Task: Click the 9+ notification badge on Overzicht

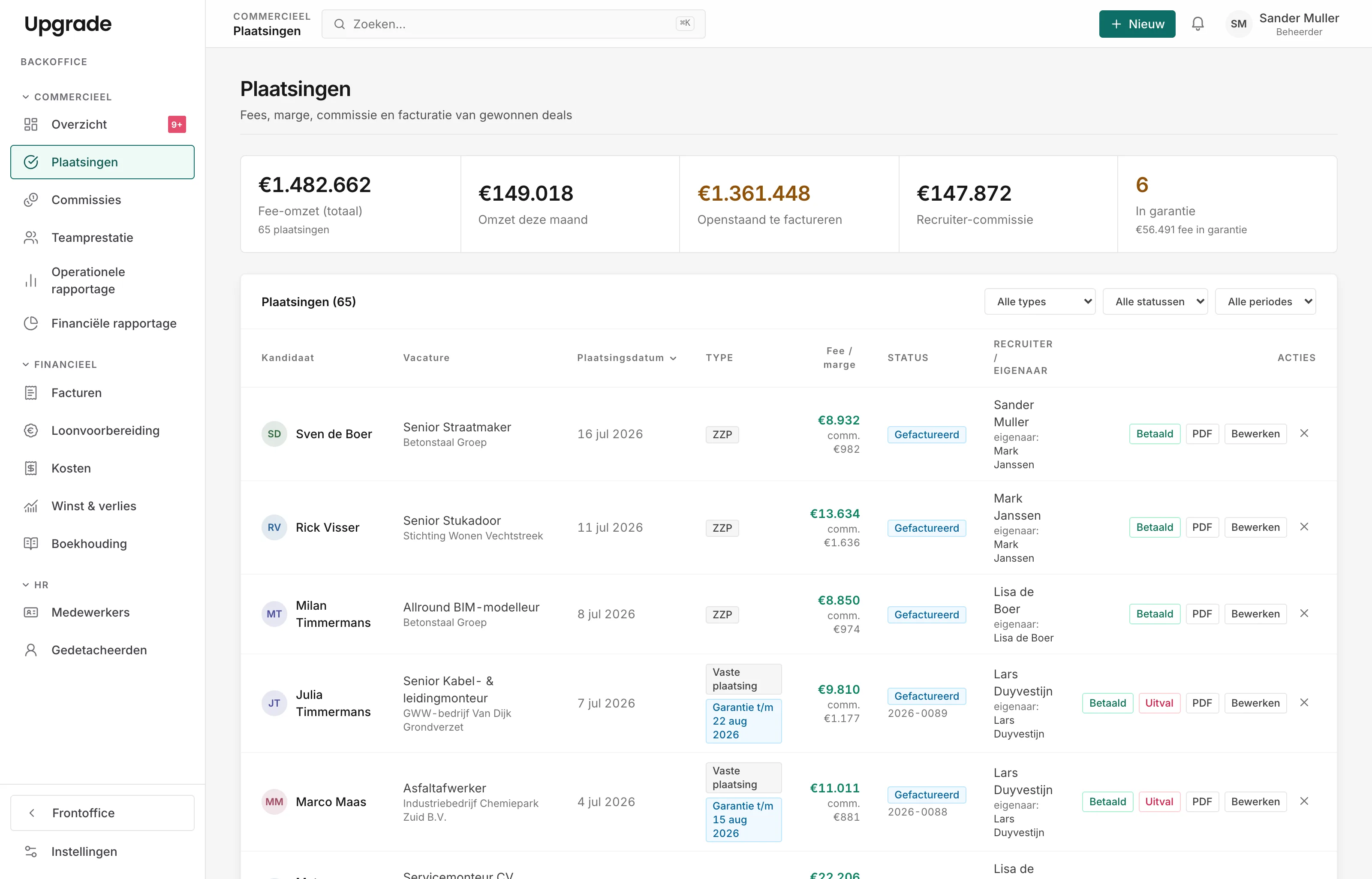Action: tap(177, 124)
